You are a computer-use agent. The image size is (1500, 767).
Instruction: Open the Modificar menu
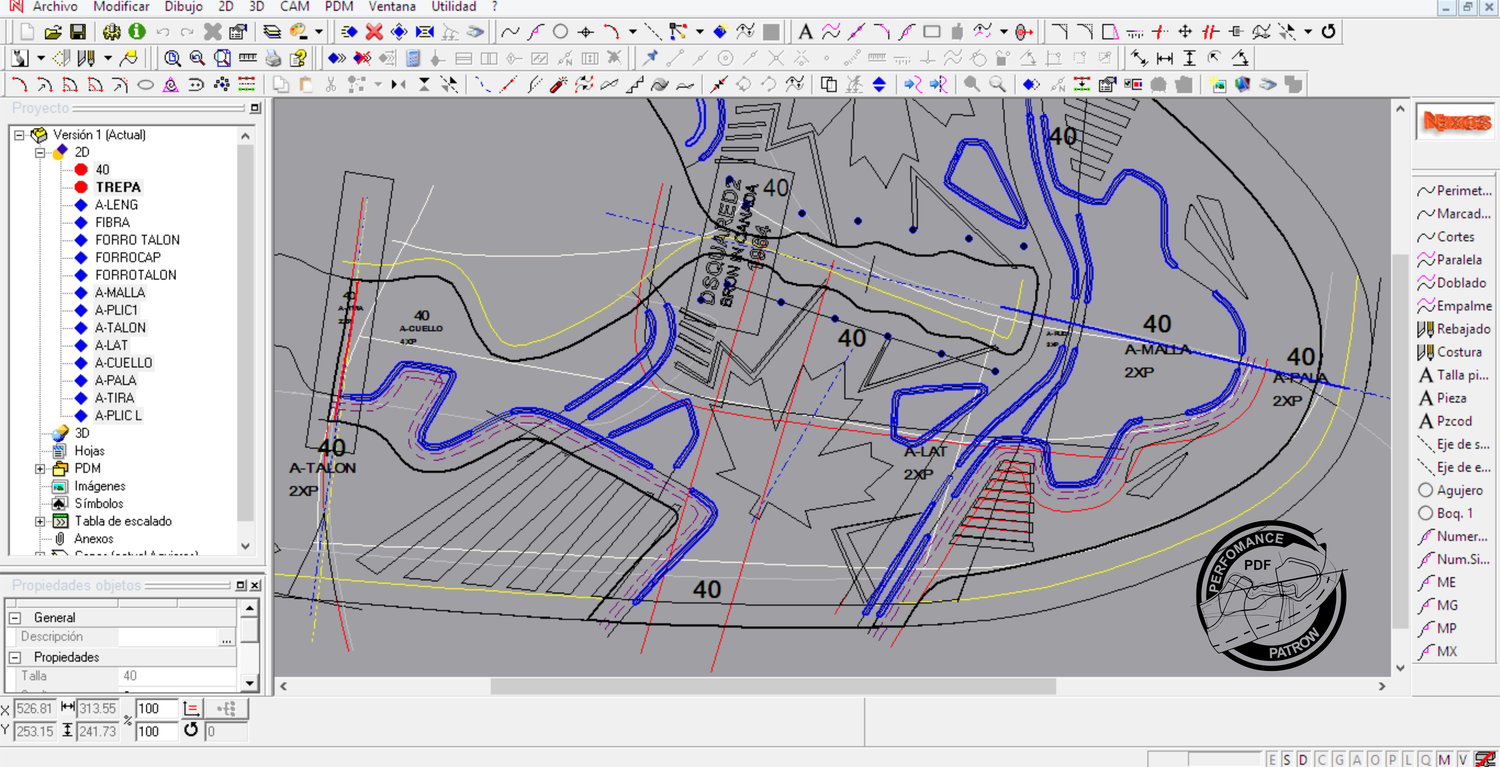[121, 6]
